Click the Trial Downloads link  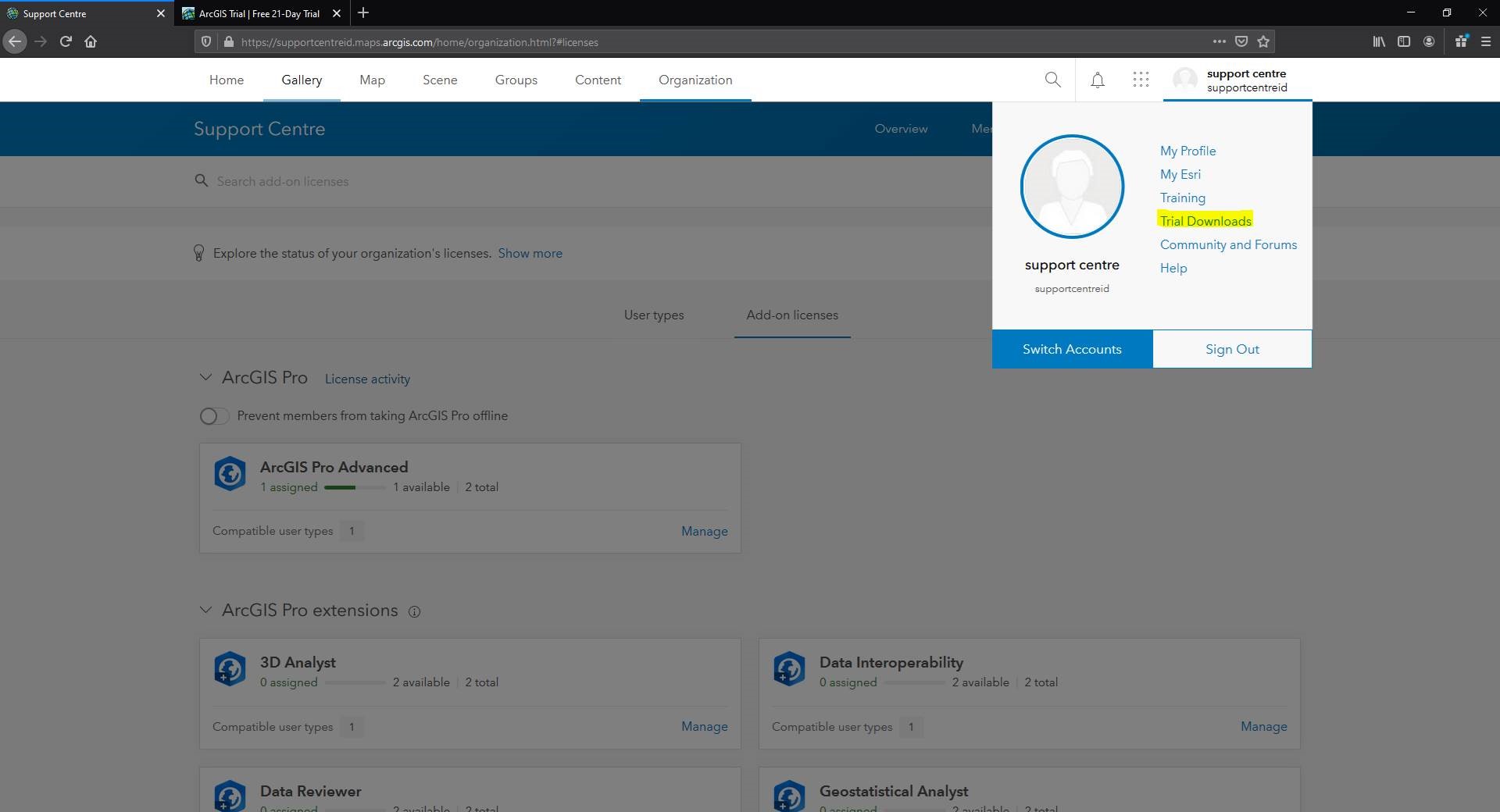point(1205,221)
